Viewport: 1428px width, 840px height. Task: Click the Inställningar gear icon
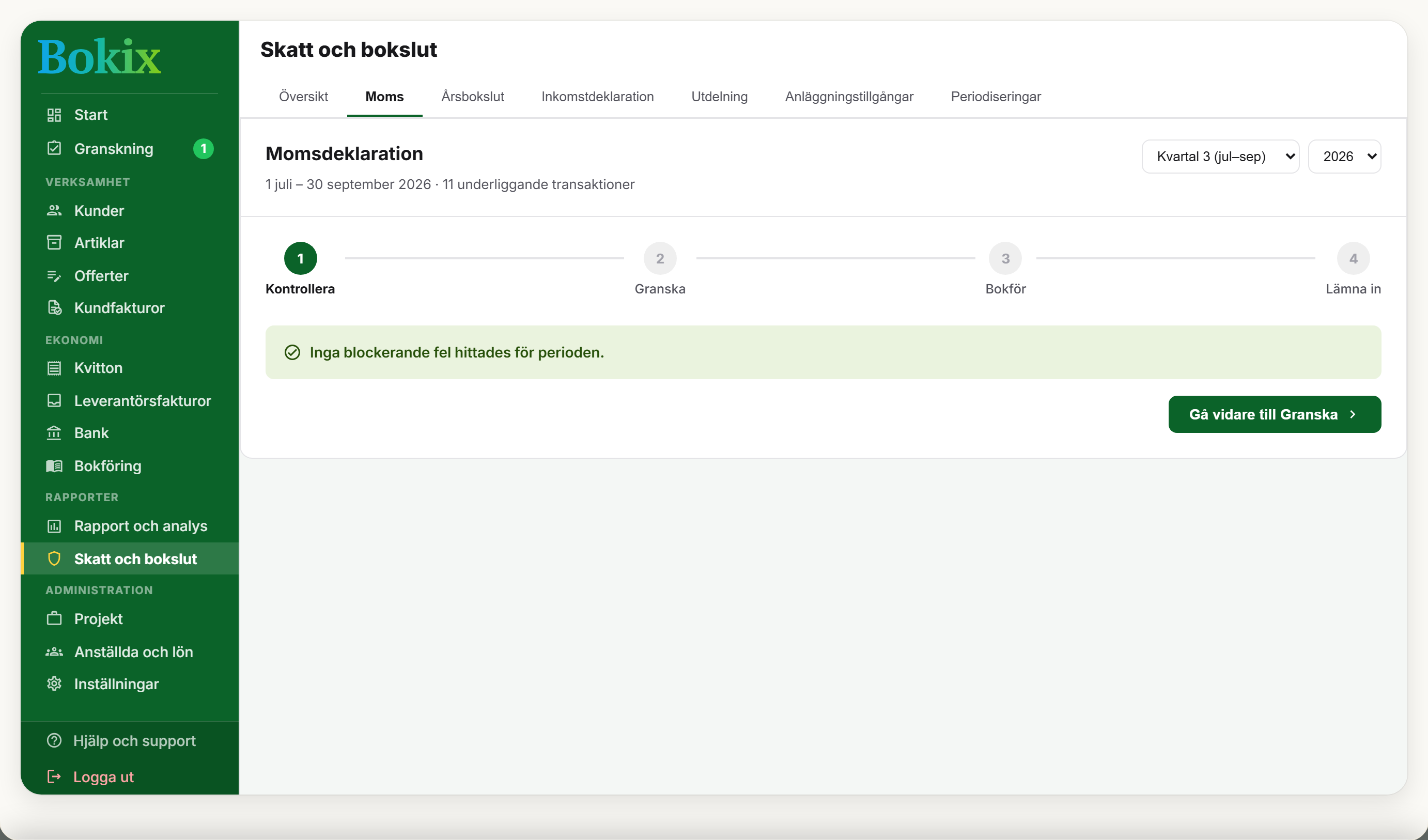point(54,683)
